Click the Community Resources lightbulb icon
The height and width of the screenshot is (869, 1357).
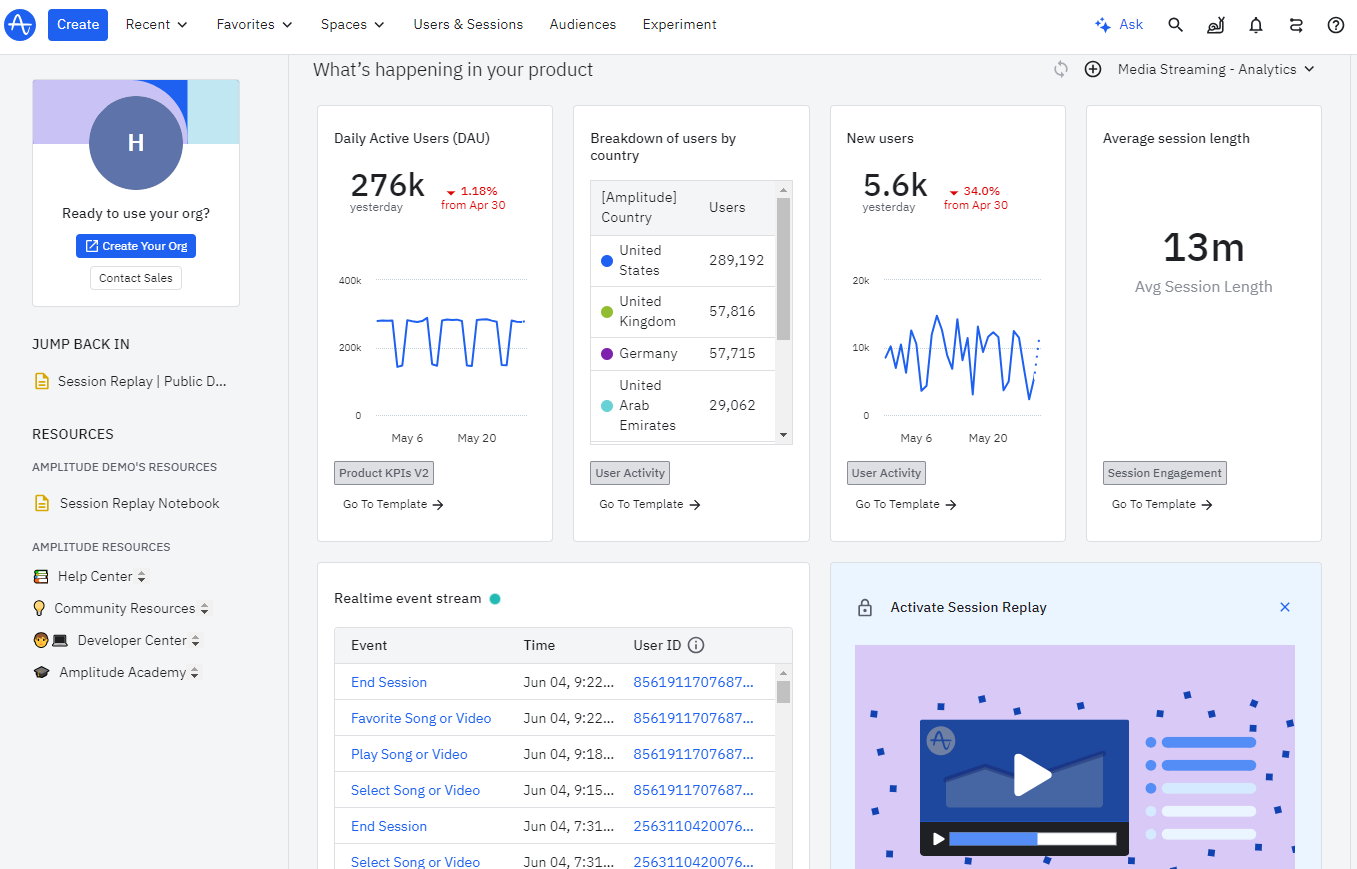[x=40, y=608]
